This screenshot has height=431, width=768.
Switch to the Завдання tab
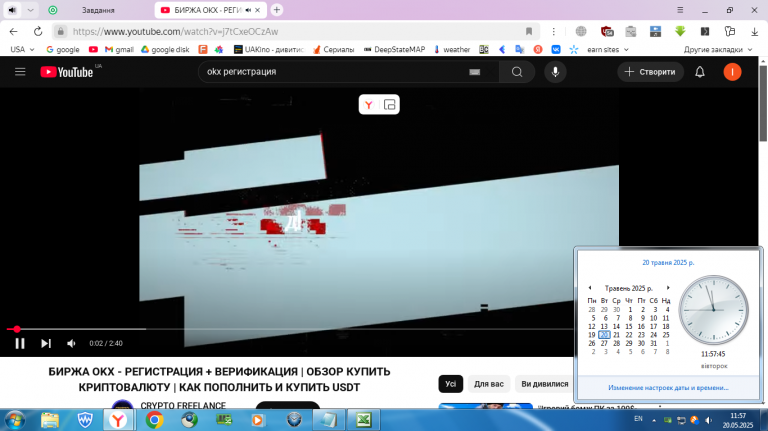[98, 10]
